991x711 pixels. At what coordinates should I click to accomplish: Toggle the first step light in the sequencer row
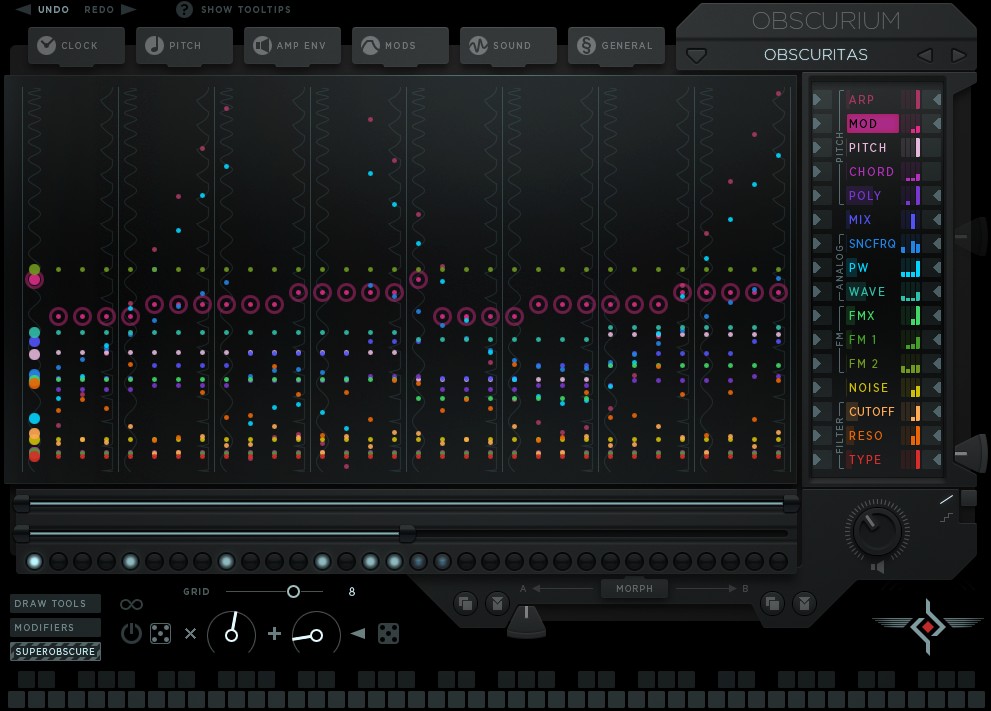pos(35,561)
